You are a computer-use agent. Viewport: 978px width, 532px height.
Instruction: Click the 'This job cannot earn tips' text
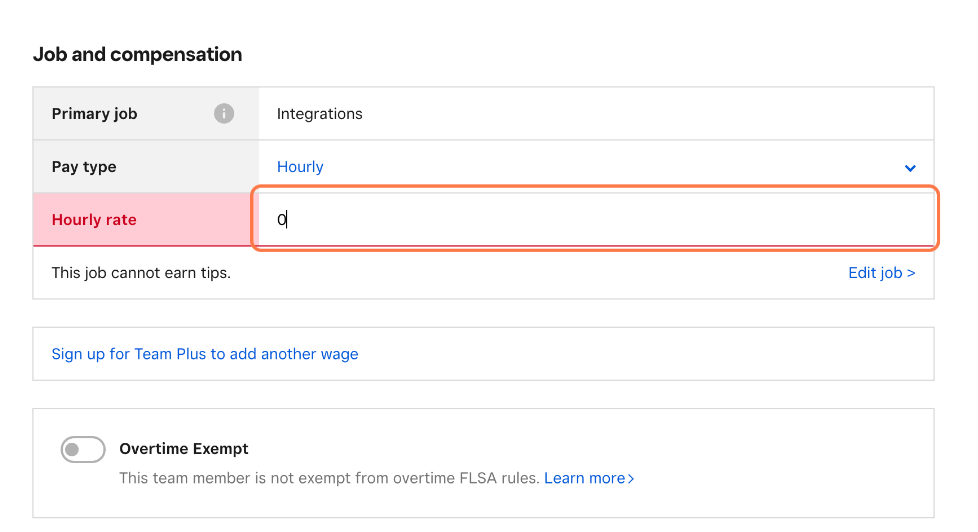point(141,273)
